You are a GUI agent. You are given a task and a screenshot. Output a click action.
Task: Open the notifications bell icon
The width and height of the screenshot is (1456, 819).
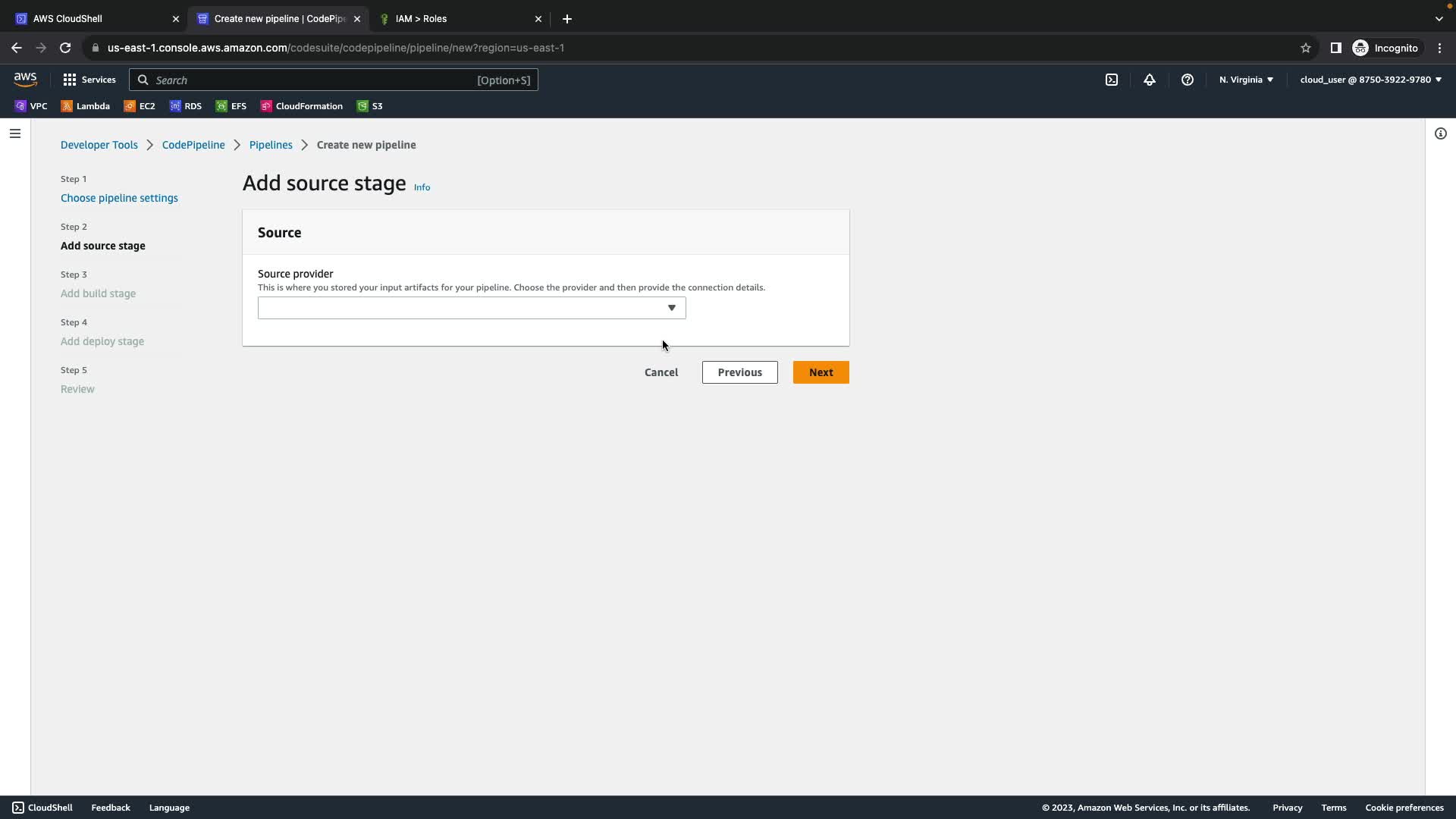[x=1150, y=80]
